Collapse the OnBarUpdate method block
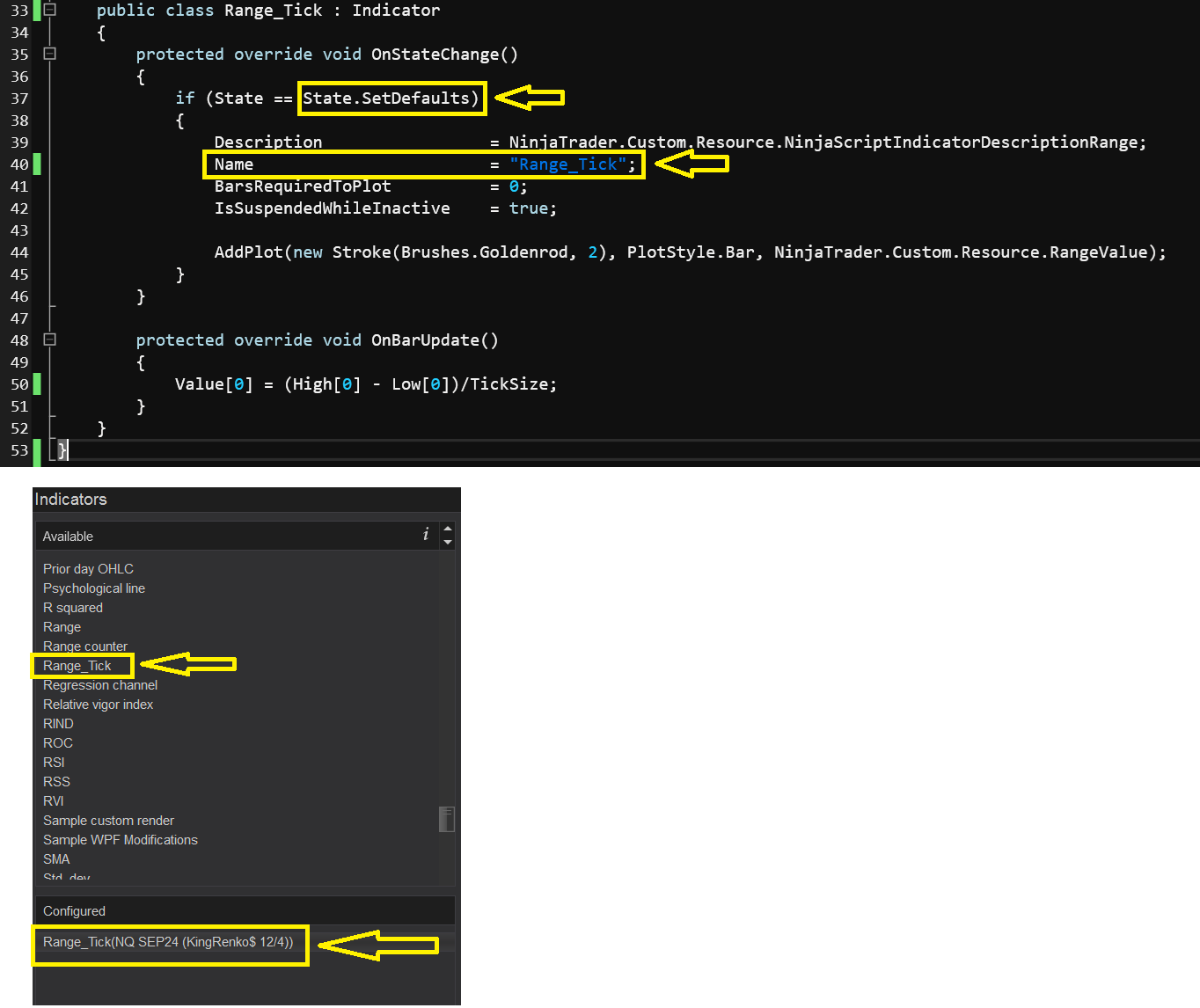 pos(50,340)
